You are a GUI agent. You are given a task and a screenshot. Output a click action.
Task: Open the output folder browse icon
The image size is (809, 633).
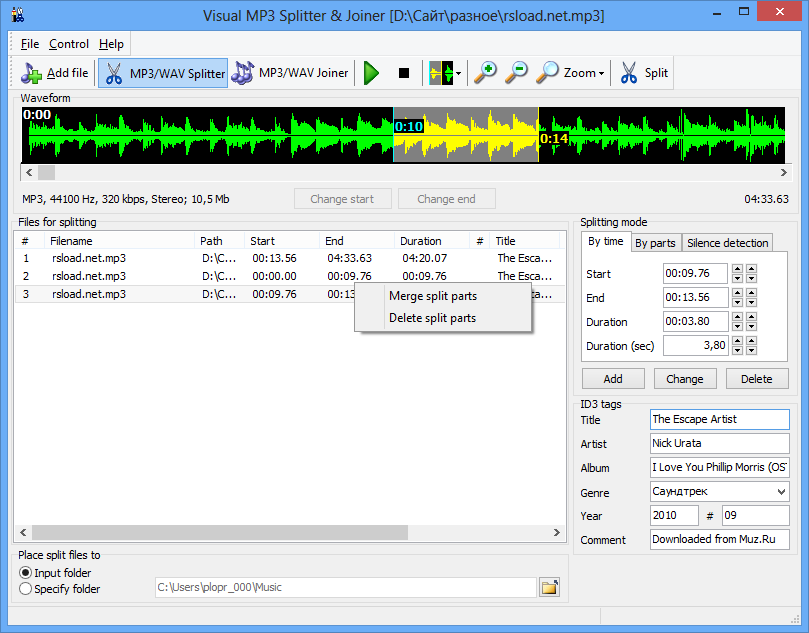[x=549, y=587]
